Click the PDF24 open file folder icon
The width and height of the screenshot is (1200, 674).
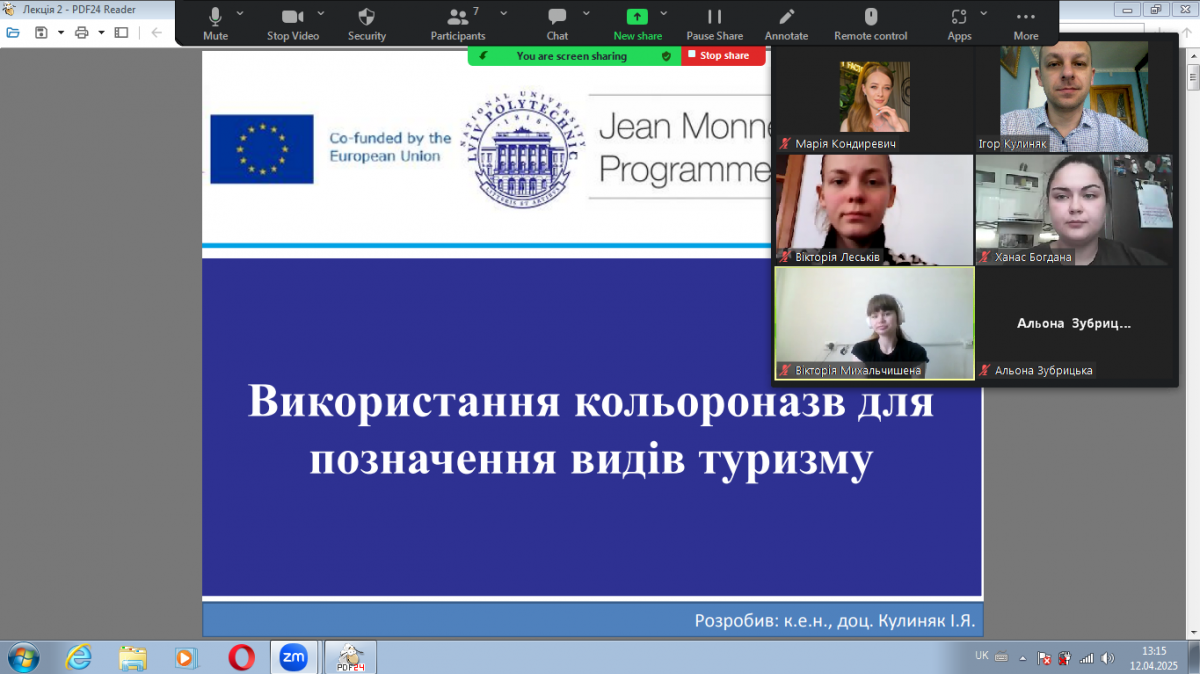(13, 32)
